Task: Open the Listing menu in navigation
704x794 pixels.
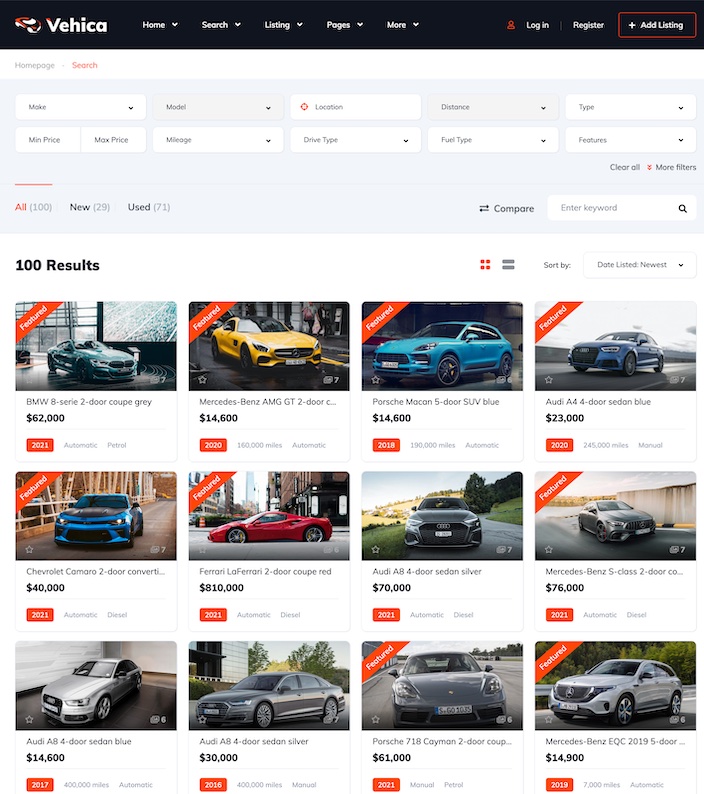Action: click(x=283, y=25)
